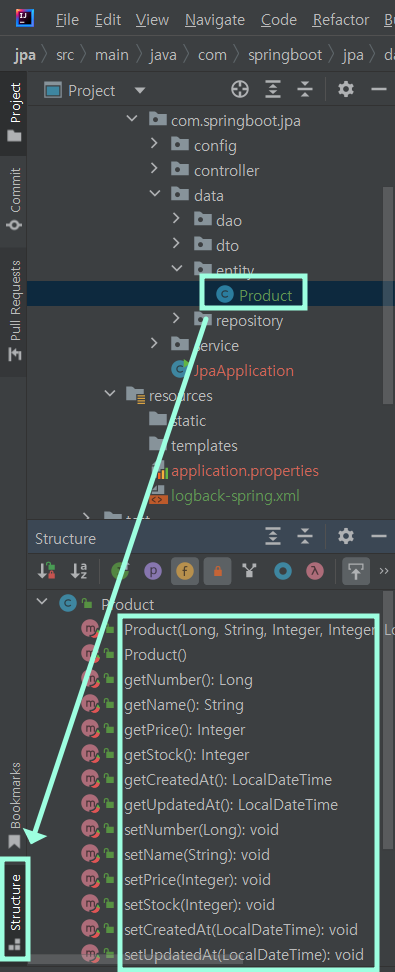
Task: Toggle Sort by Visibility in Structure
Action: (47, 572)
